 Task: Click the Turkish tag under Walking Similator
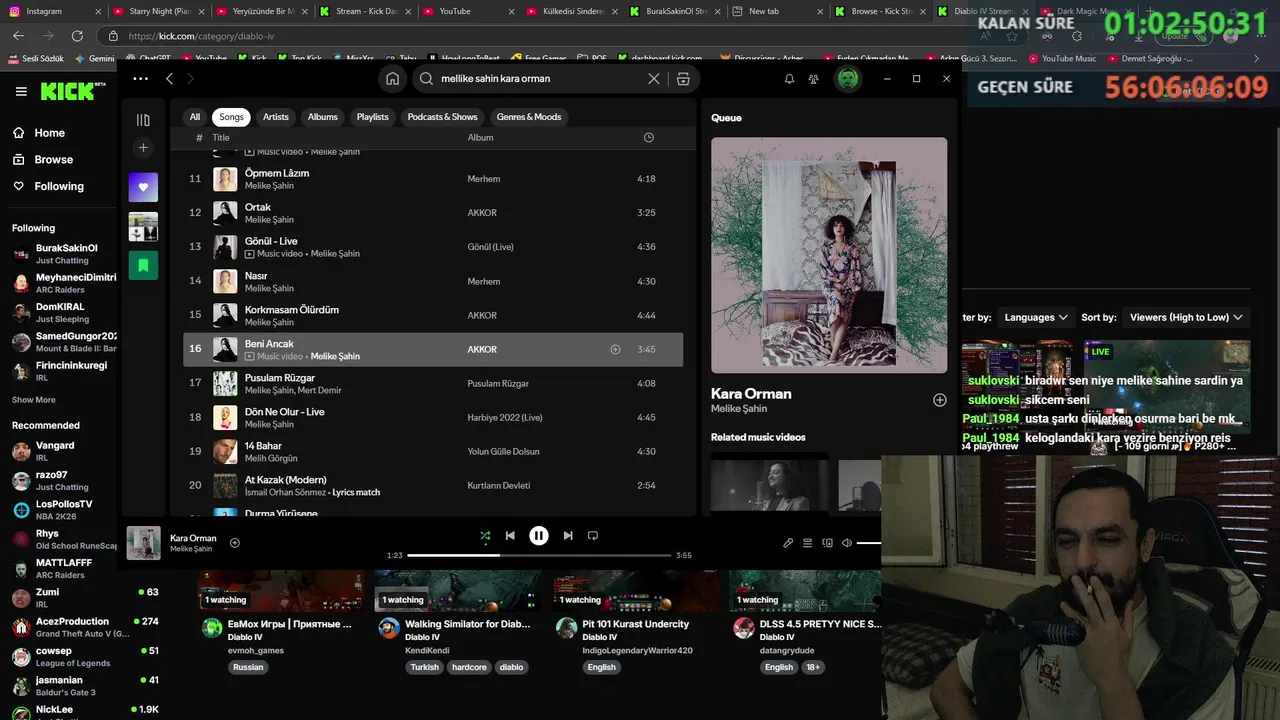click(425, 667)
